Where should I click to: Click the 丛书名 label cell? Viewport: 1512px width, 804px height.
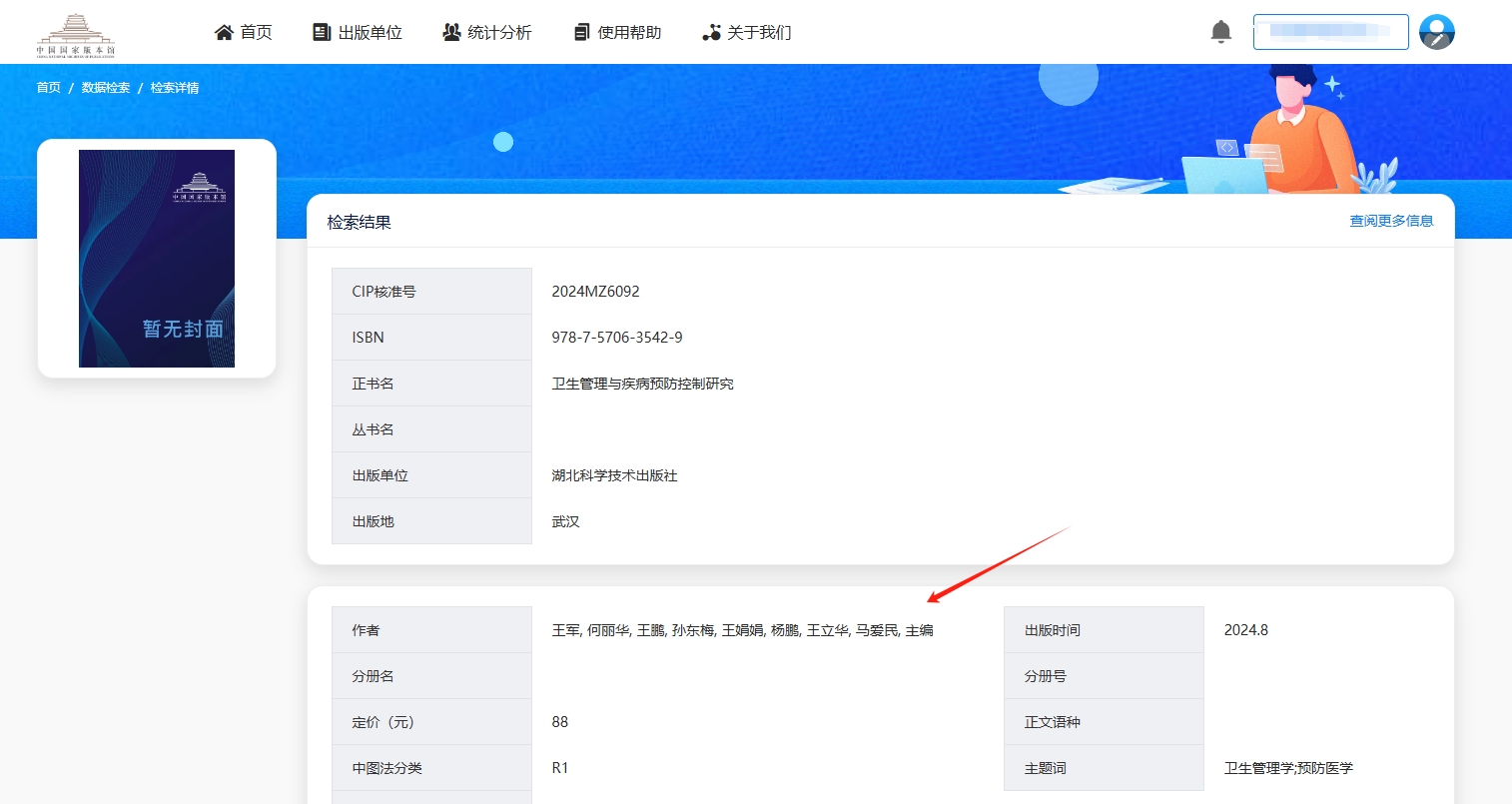pos(431,429)
